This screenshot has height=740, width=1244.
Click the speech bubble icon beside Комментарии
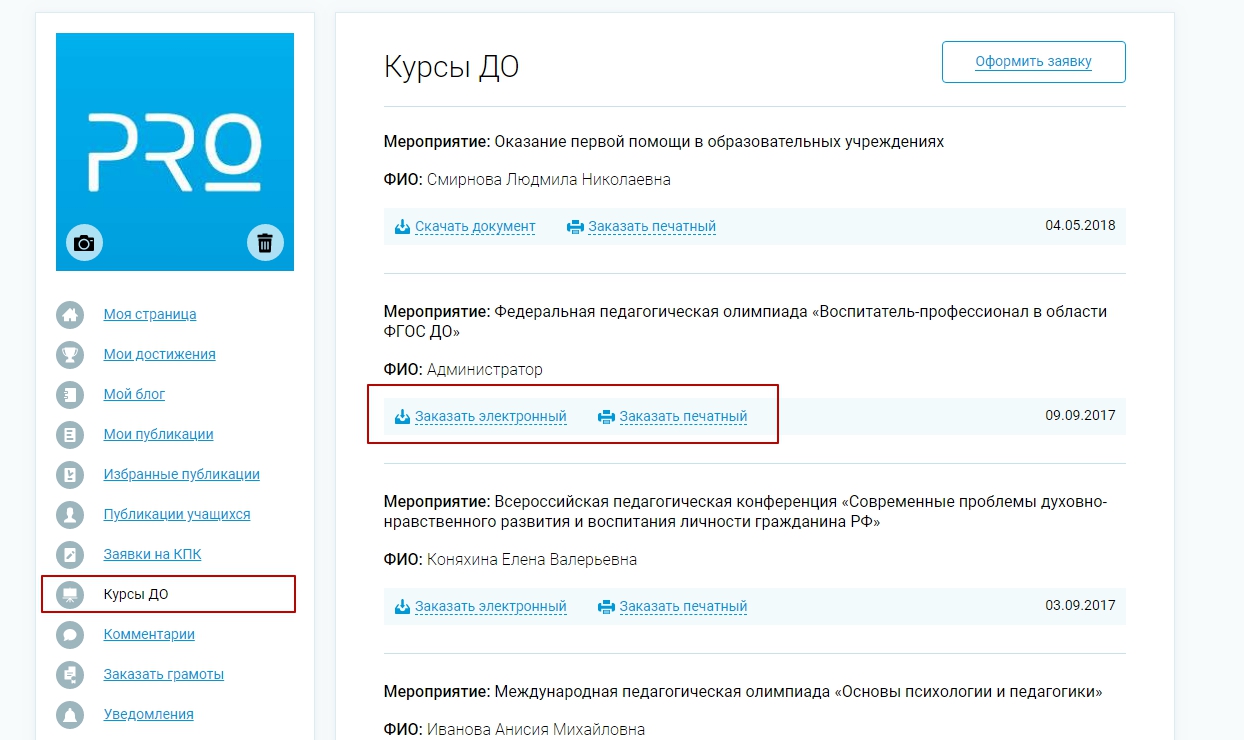pyautogui.click(x=70, y=634)
